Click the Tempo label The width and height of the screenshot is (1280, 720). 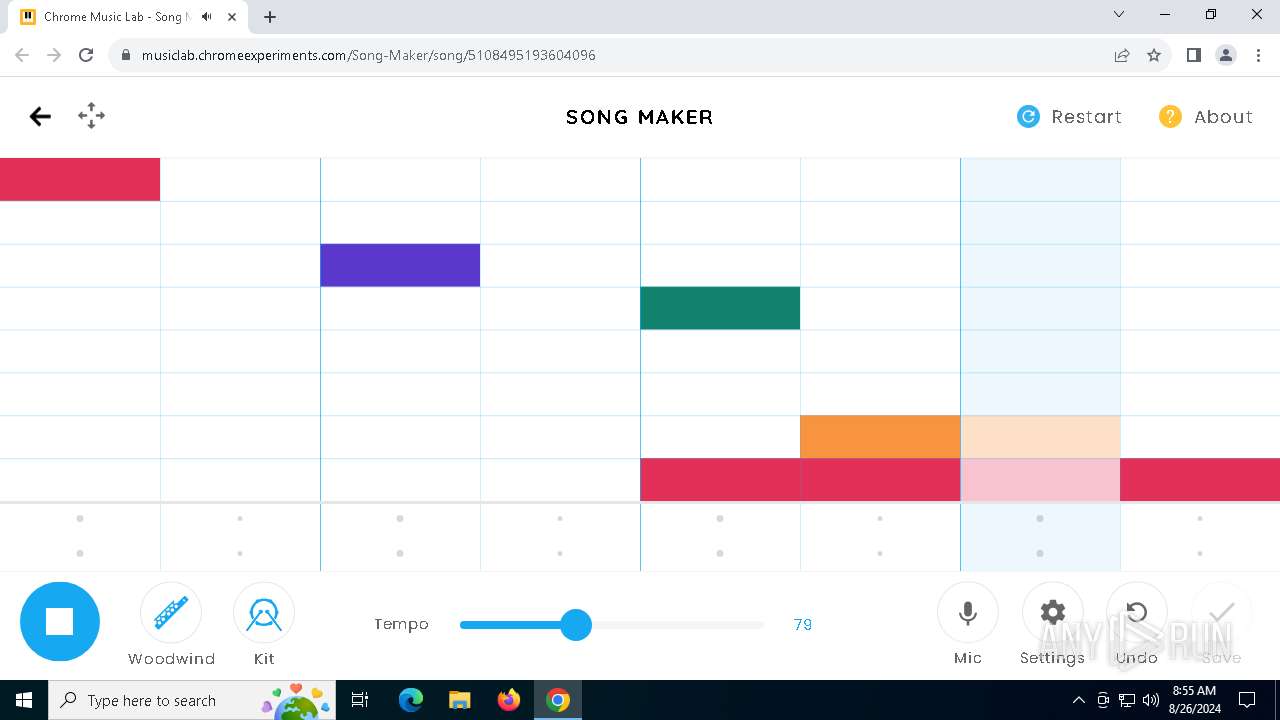click(x=401, y=624)
